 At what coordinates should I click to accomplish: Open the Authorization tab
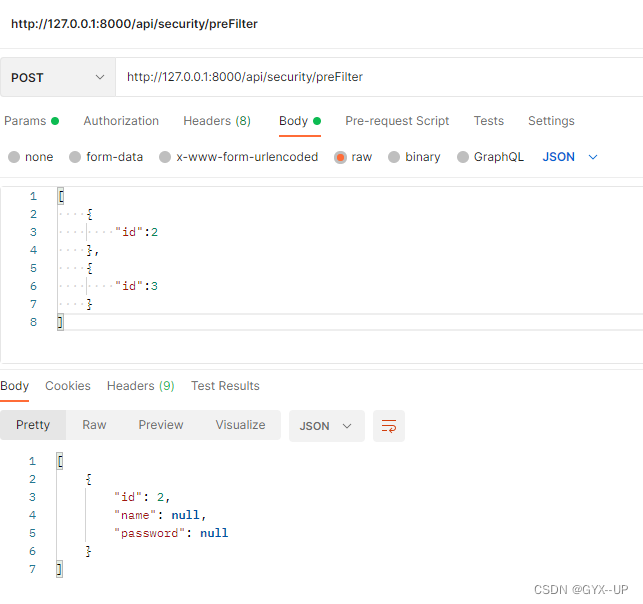pos(121,121)
